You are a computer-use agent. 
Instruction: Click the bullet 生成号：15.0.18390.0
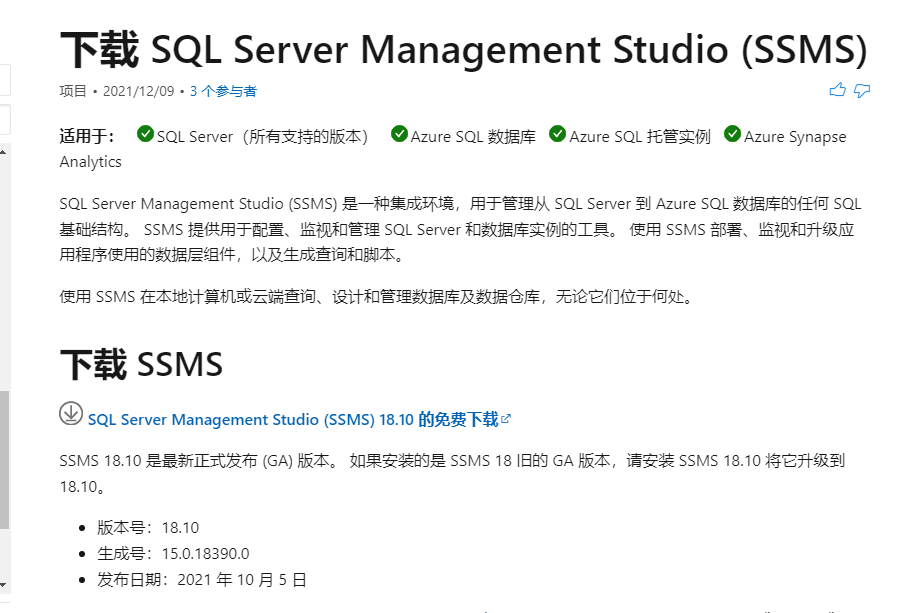pyautogui.click(x=173, y=554)
